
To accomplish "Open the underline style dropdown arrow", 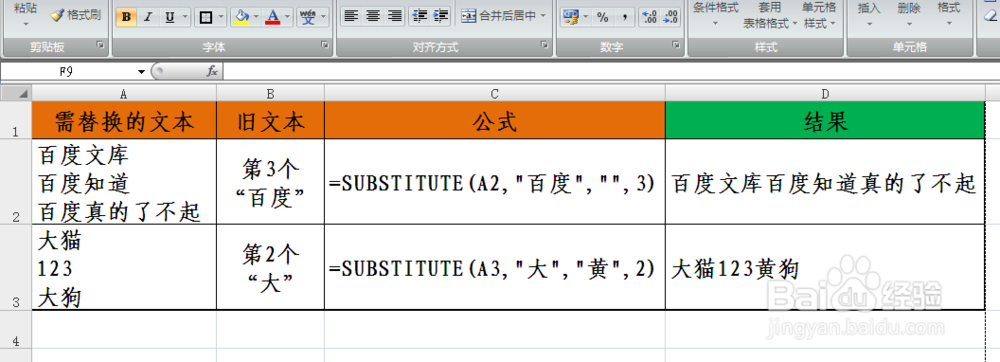I will (x=185, y=17).
